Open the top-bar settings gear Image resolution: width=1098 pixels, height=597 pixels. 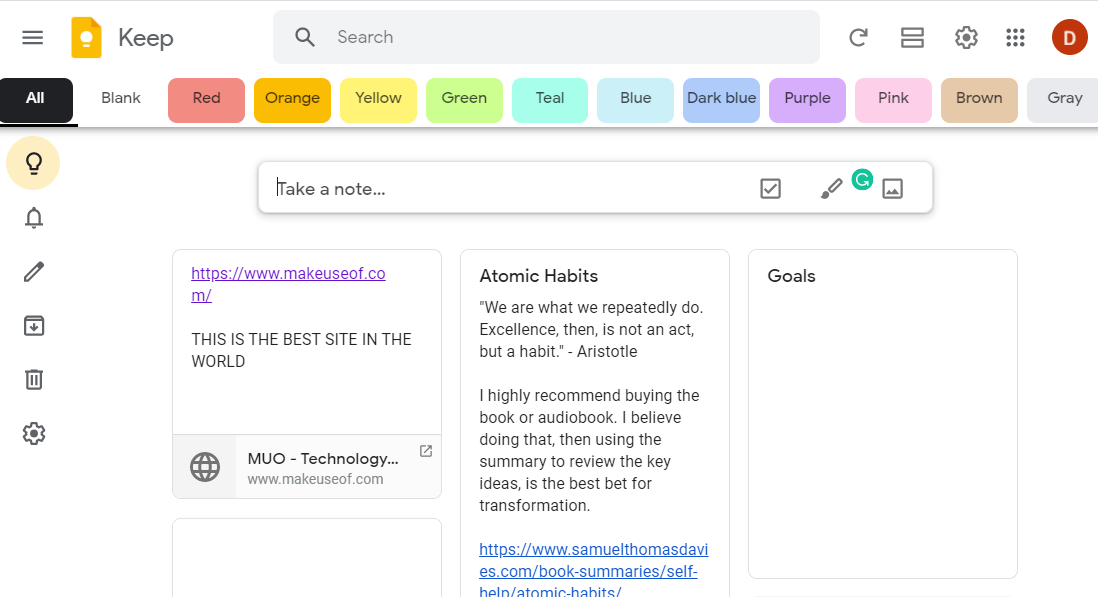(966, 37)
